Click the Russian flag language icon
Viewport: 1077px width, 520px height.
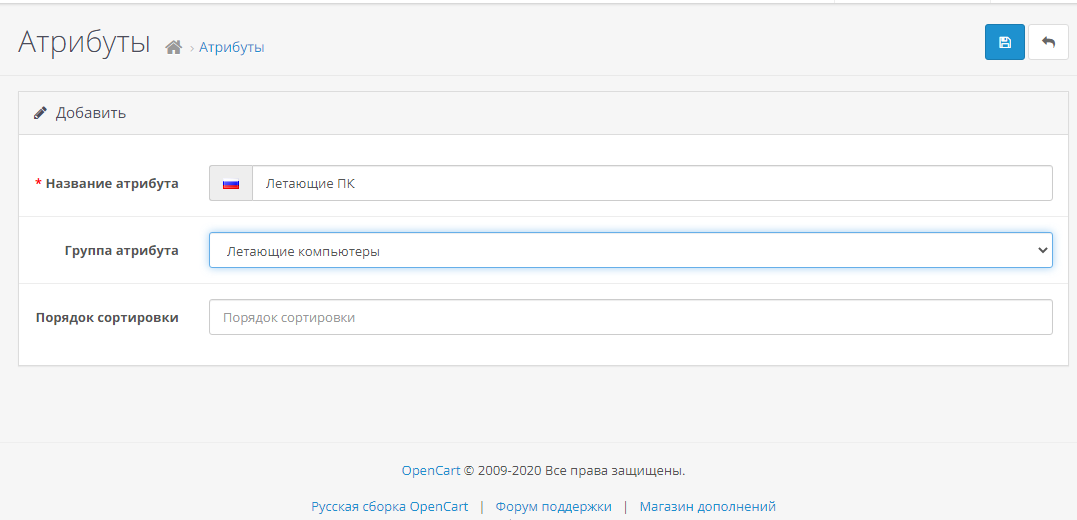pos(231,184)
